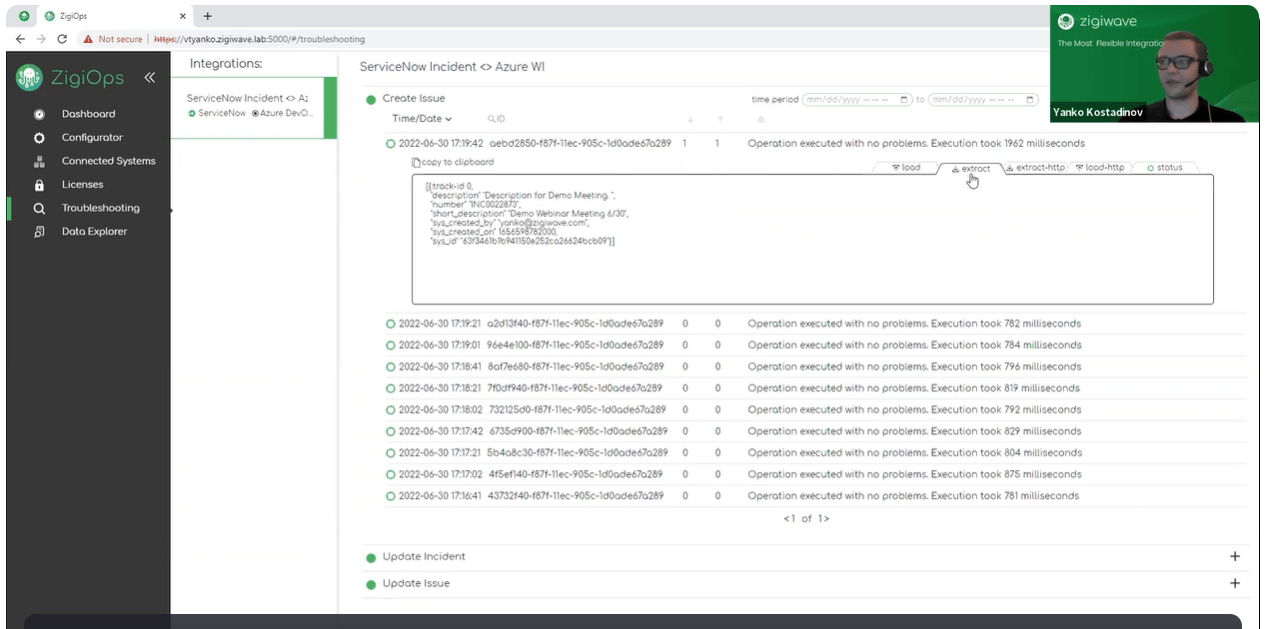Click the Troubleshooting magnifier icon
Viewport: 1265px width, 629px height.
click(39, 209)
